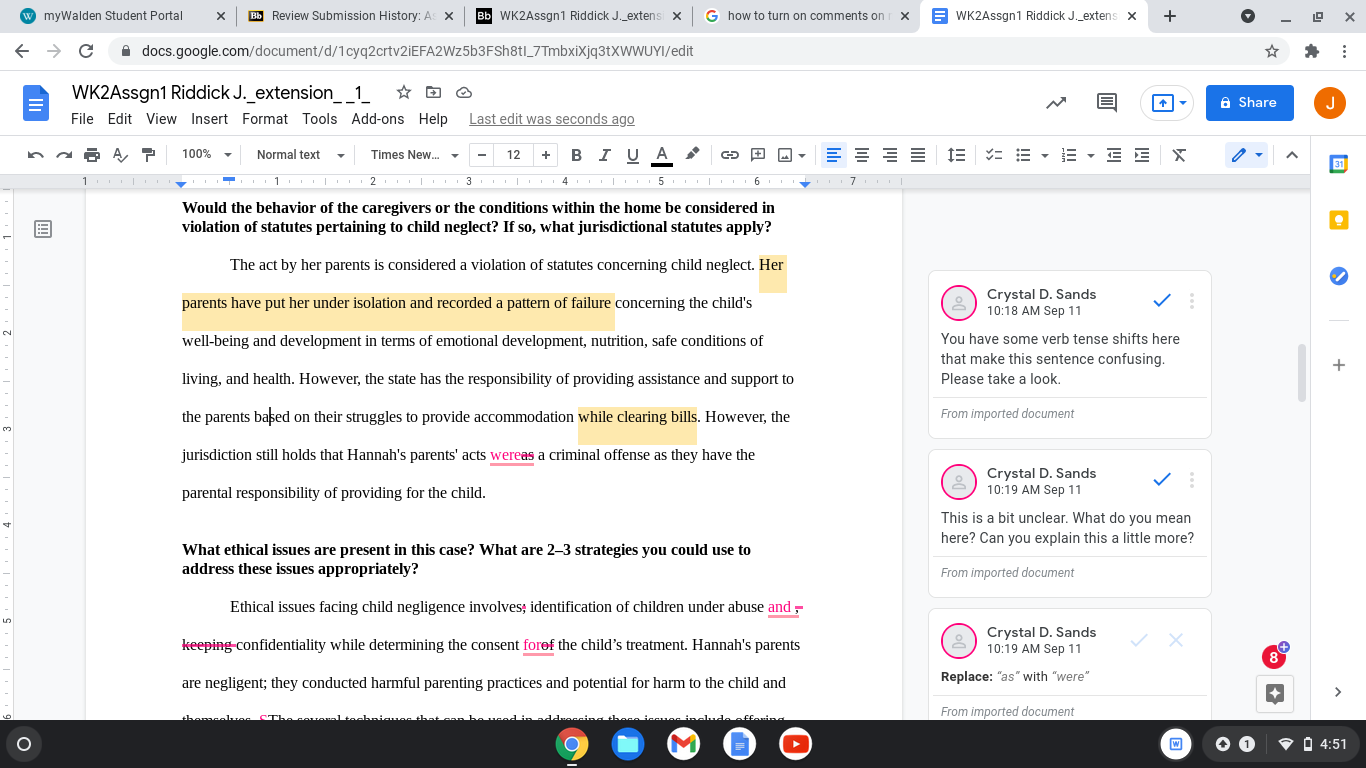The width and height of the screenshot is (1366, 768).
Task: Toggle italic formatting
Action: point(604,155)
